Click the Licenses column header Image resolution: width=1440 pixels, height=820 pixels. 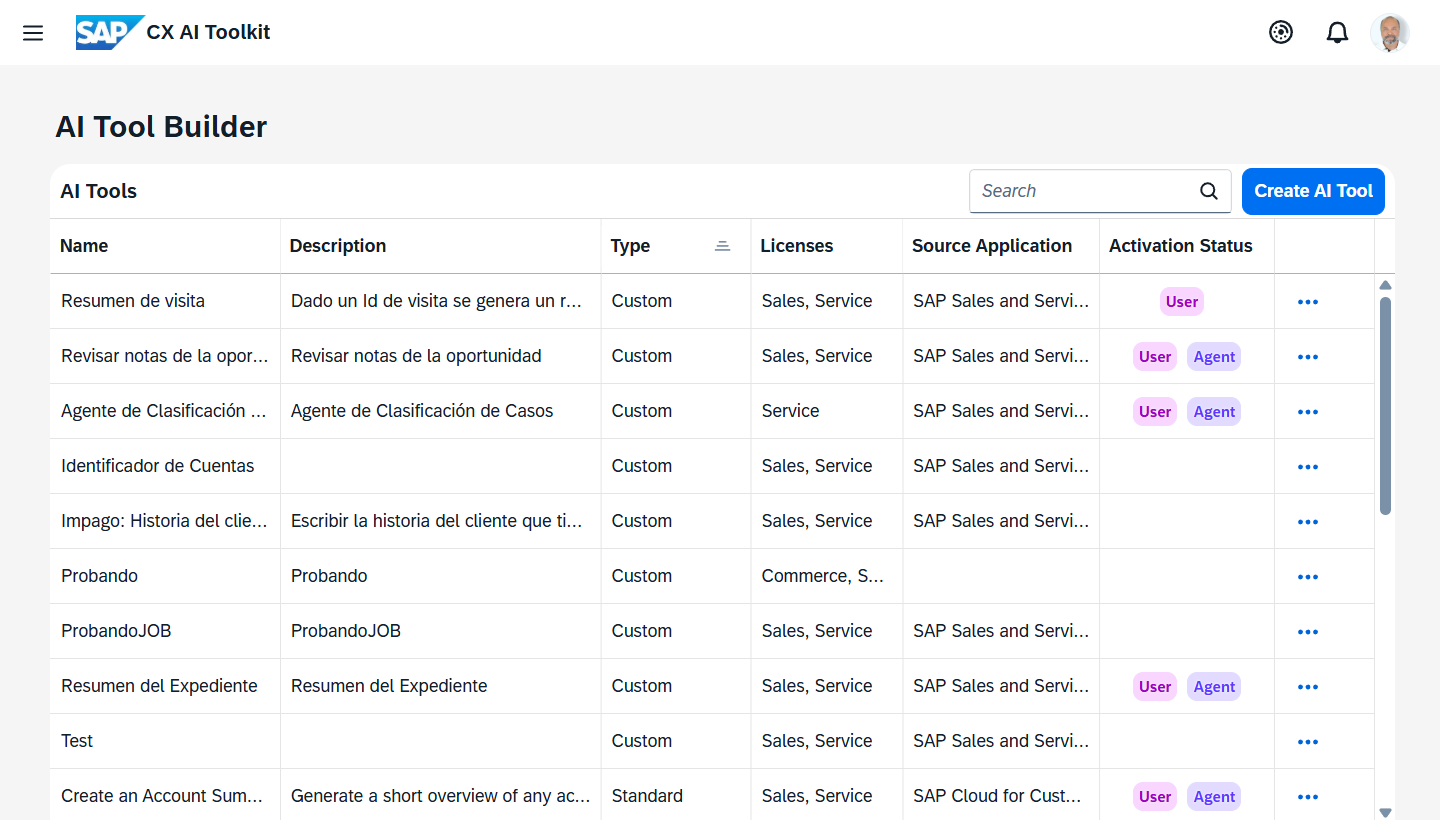point(796,246)
